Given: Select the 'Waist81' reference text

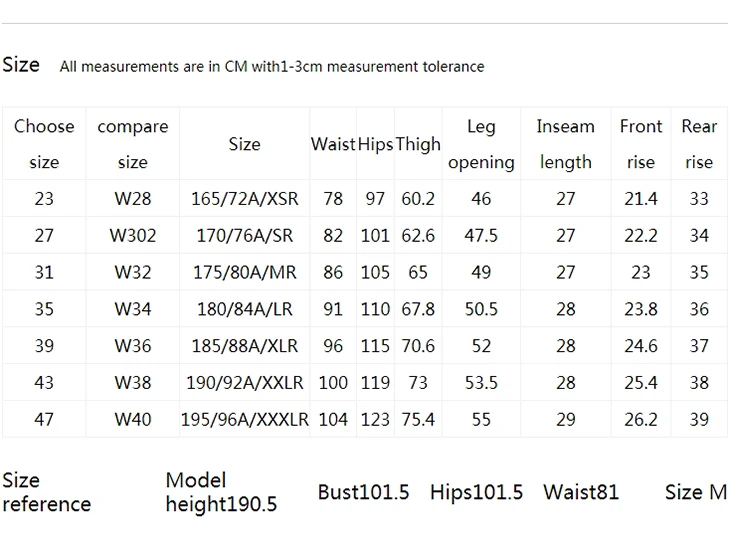Looking at the screenshot, I should 581,492.
